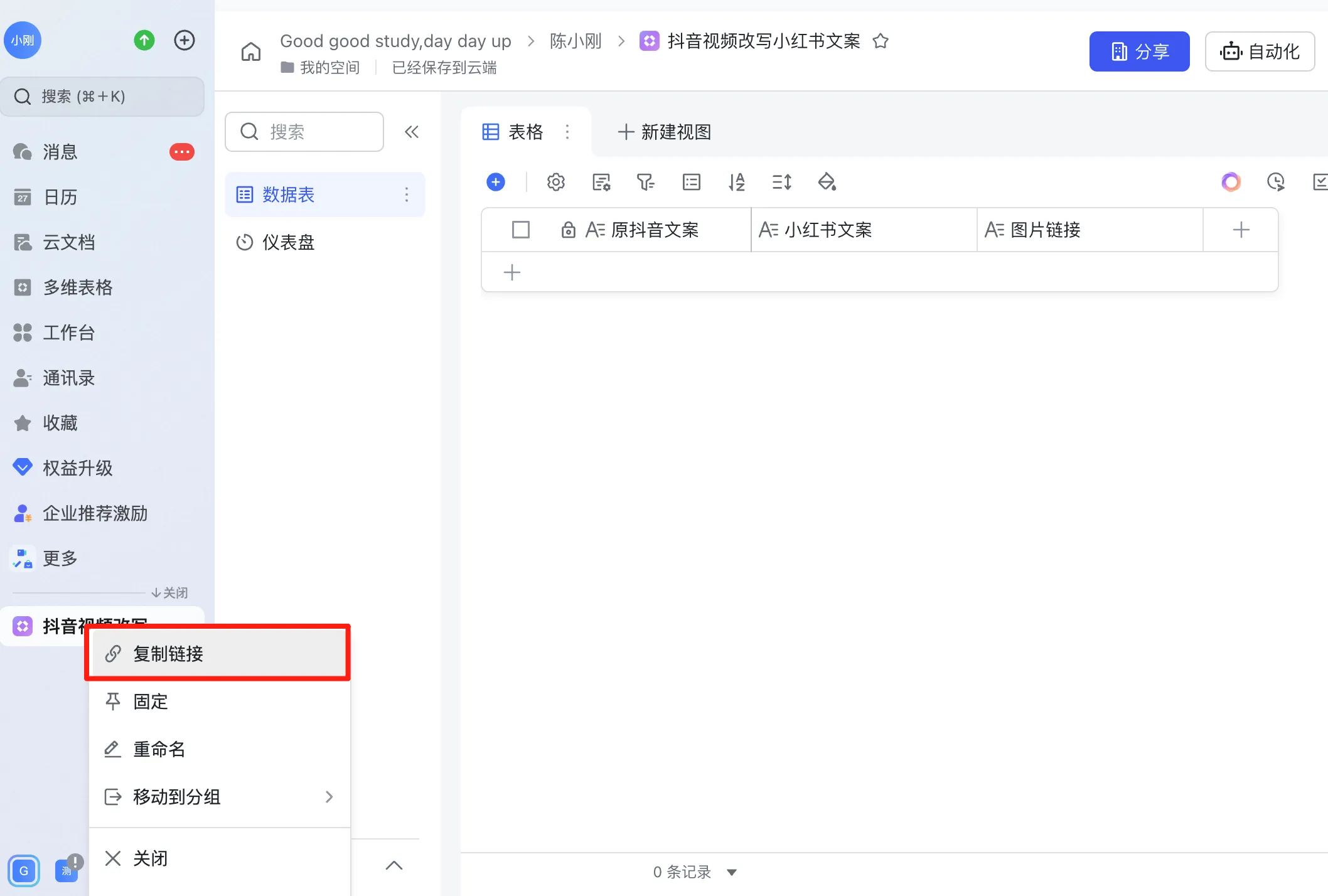Collapse the data table sidebar panel
The width and height of the screenshot is (1328, 896).
[412, 132]
